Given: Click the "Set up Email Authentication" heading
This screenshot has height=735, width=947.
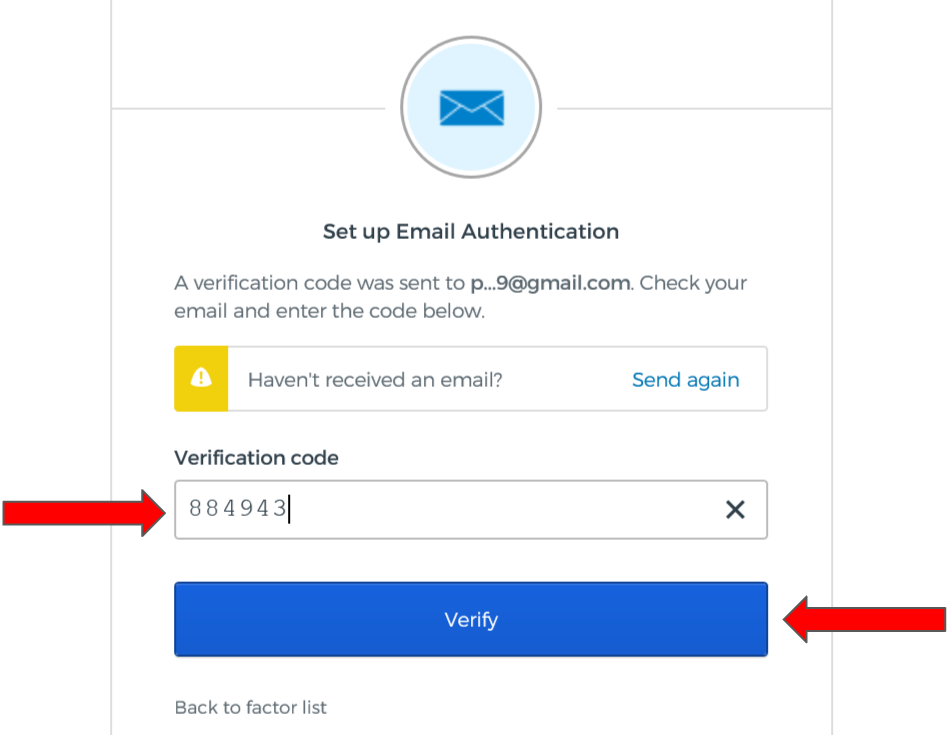Looking at the screenshot, I should click(x=471, y=232).
